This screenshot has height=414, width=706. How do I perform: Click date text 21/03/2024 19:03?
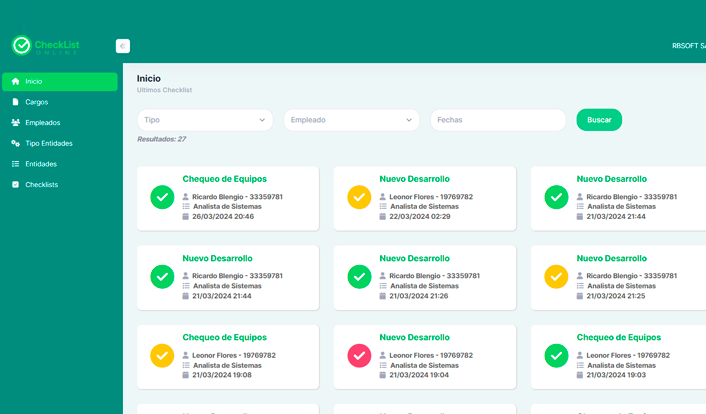(x=616, y=375)
